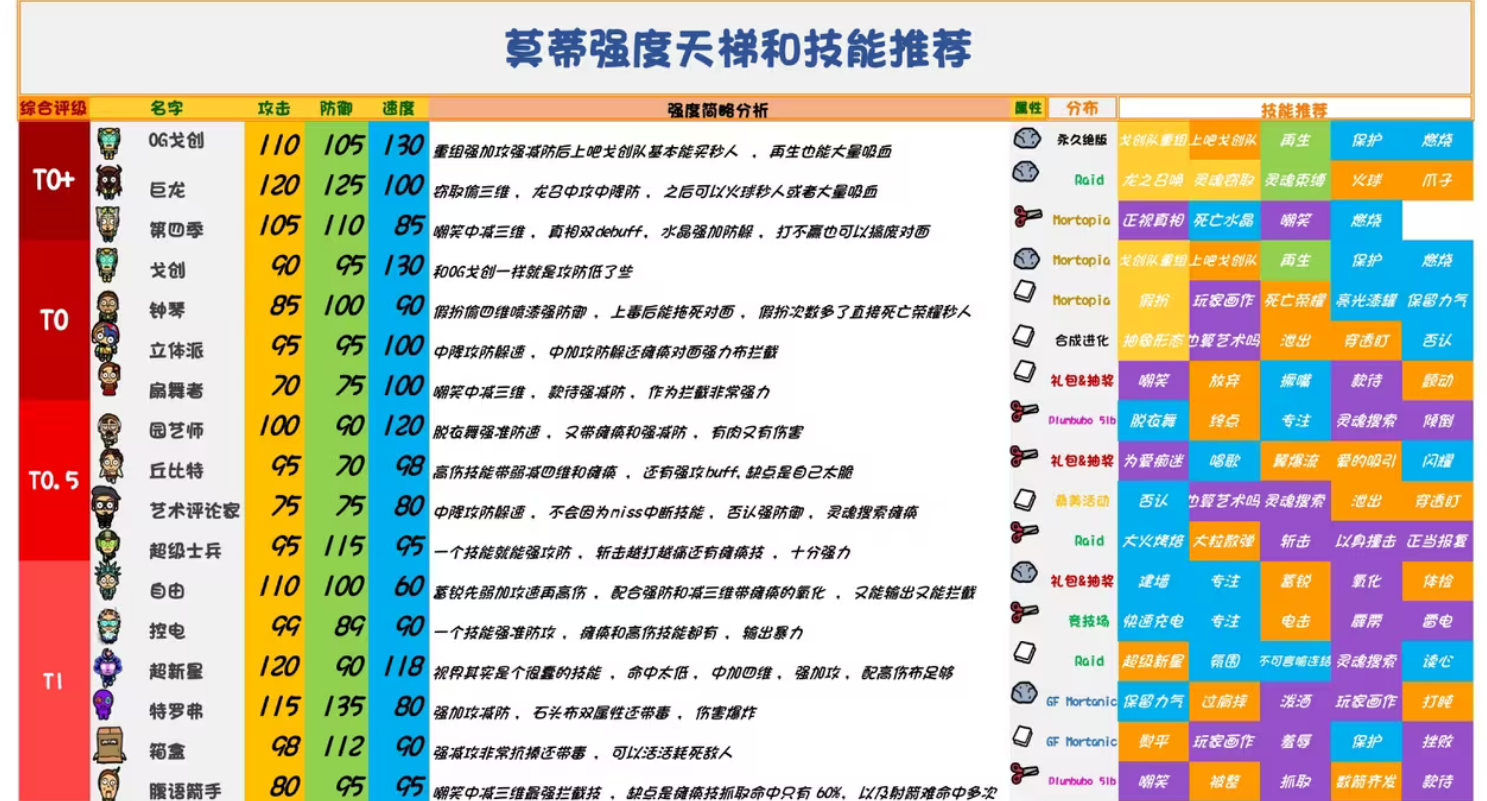Click the 最美活动 distribution cell

(1082, 500)
